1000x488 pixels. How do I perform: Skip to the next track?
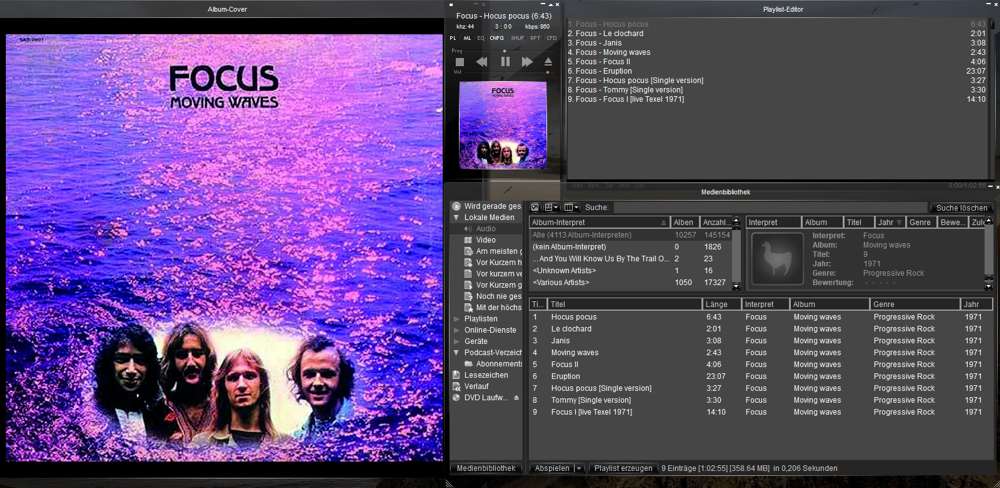click(527, 62)
